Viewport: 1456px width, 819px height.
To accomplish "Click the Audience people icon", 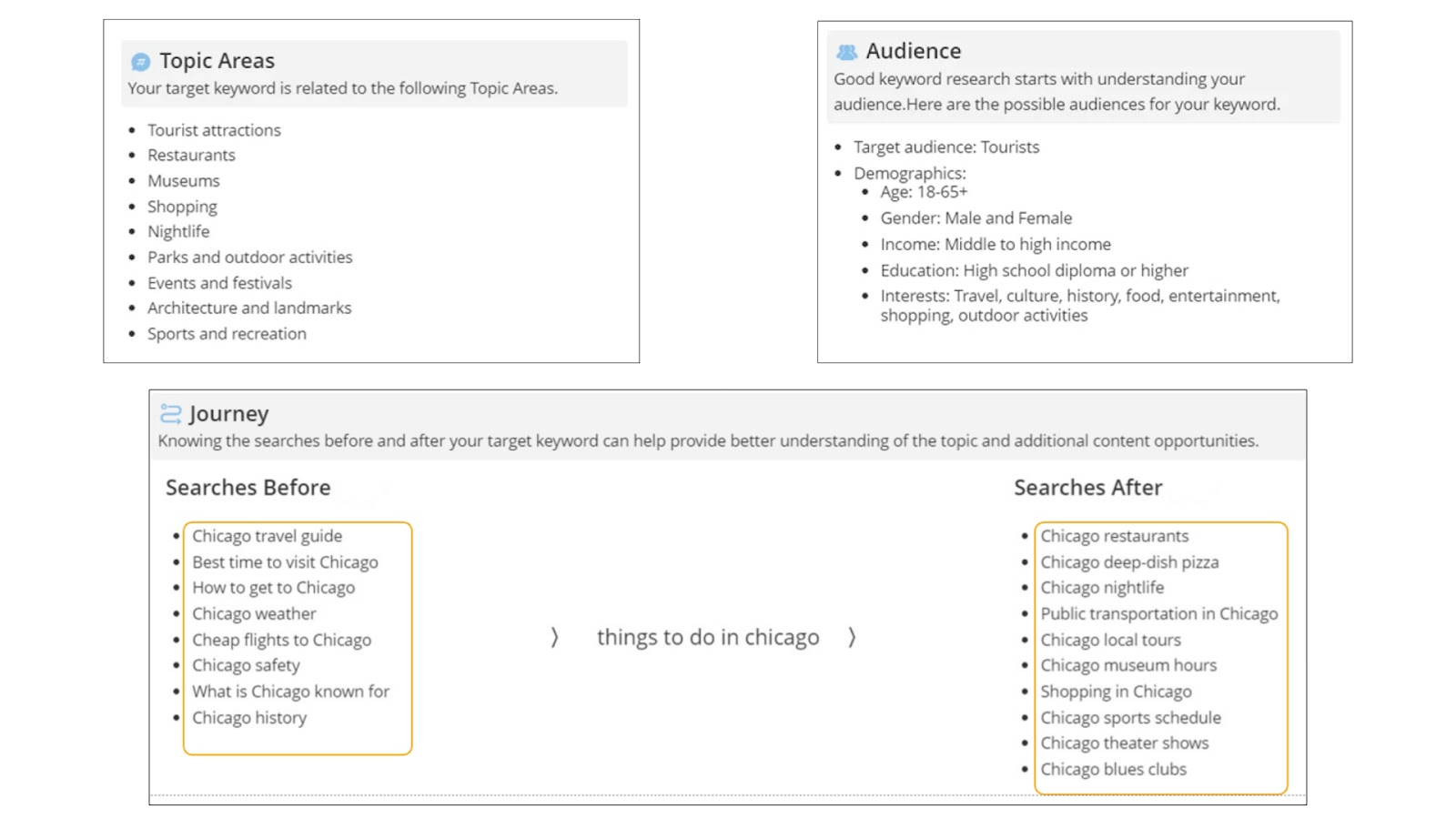I will pos(846,52).
